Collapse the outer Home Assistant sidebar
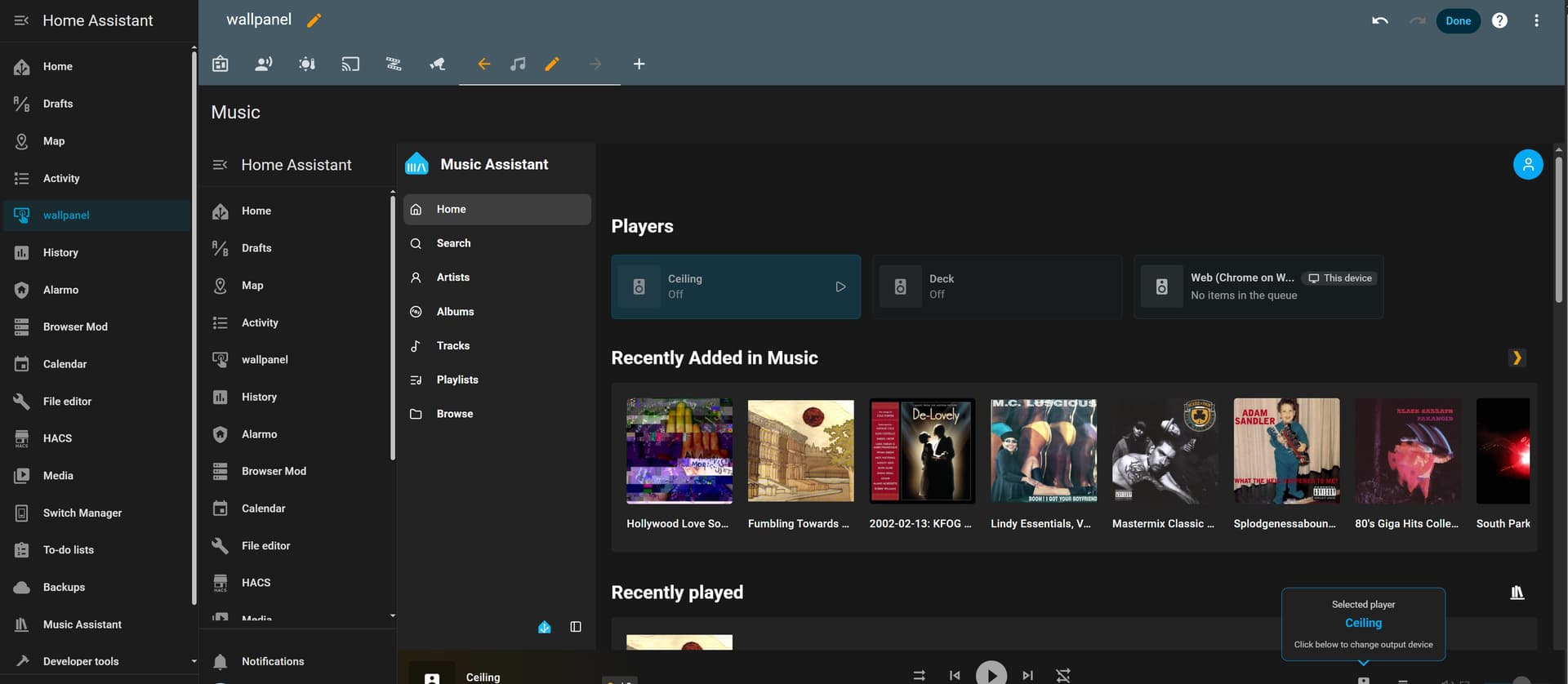1568x684 pixels. click(21, 20)
